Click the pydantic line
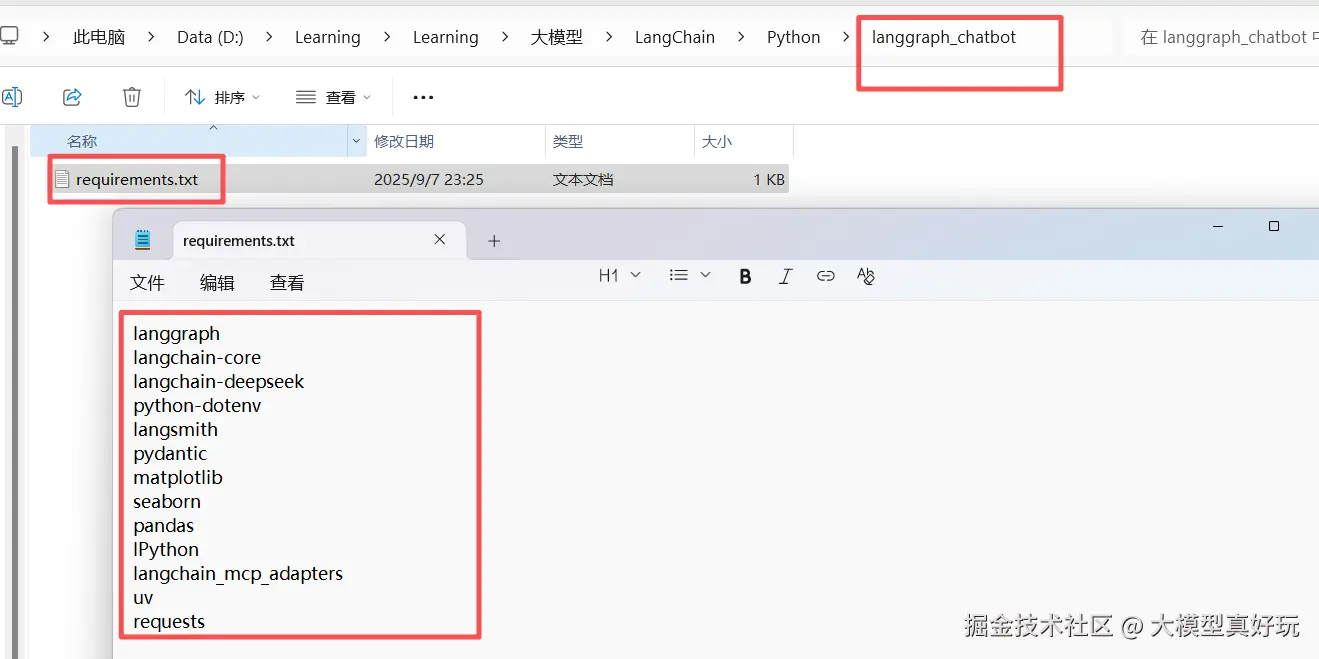The width and height of the screenshot is (1319, 659). [170, 454]
